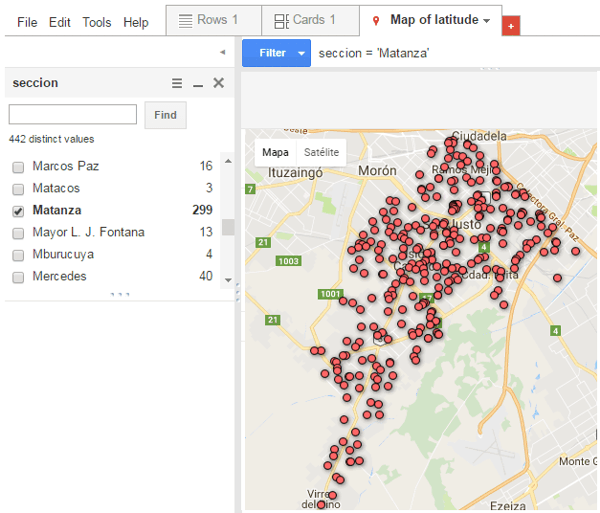Image resolution: width=600 pixels, height=513 pixels.
Task: Click the count 299 next to Matanza
Action: pyautogui.click(x=202, y=210)
